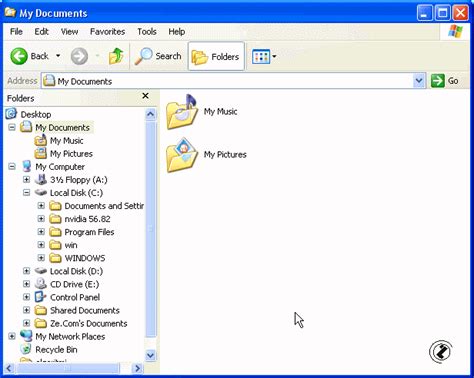Click the Control Panel tree label

75,297
